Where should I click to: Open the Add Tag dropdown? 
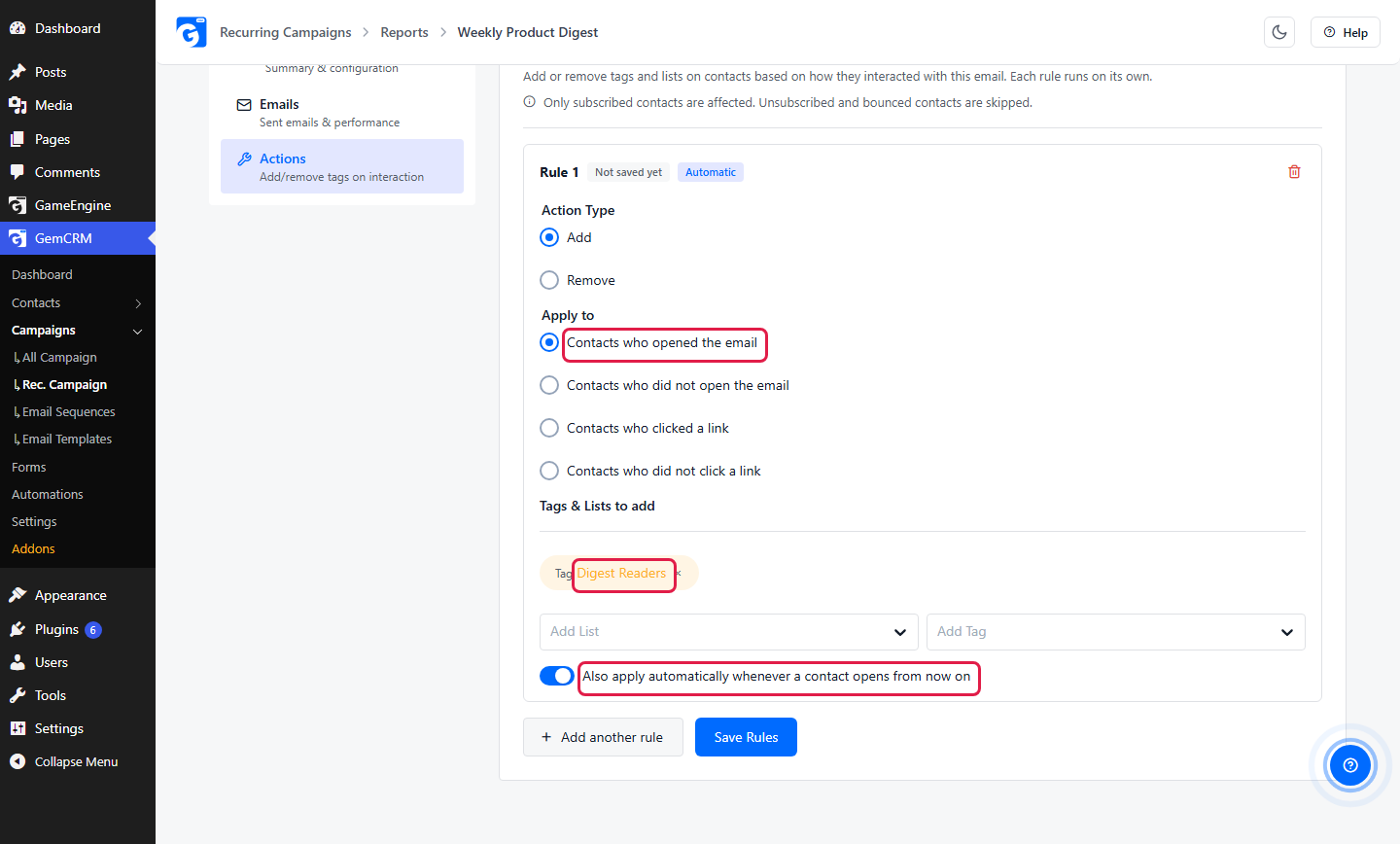pyautogui.click(x=1116, y=632)
